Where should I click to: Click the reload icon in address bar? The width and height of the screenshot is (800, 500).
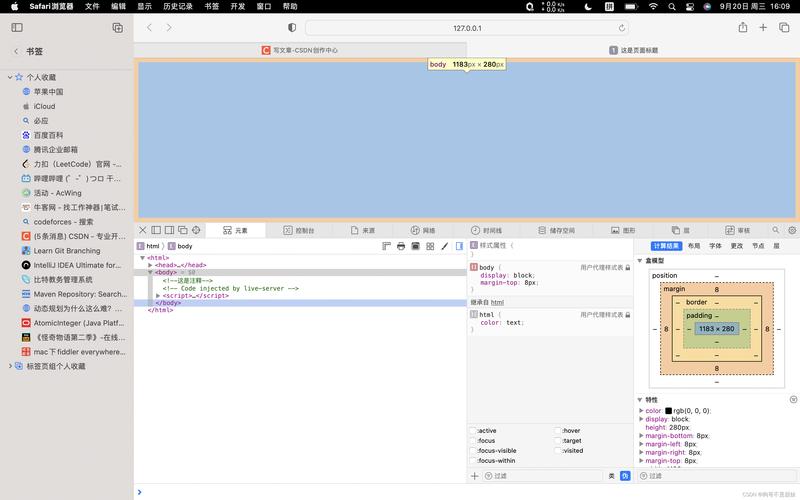coord(622,28)
